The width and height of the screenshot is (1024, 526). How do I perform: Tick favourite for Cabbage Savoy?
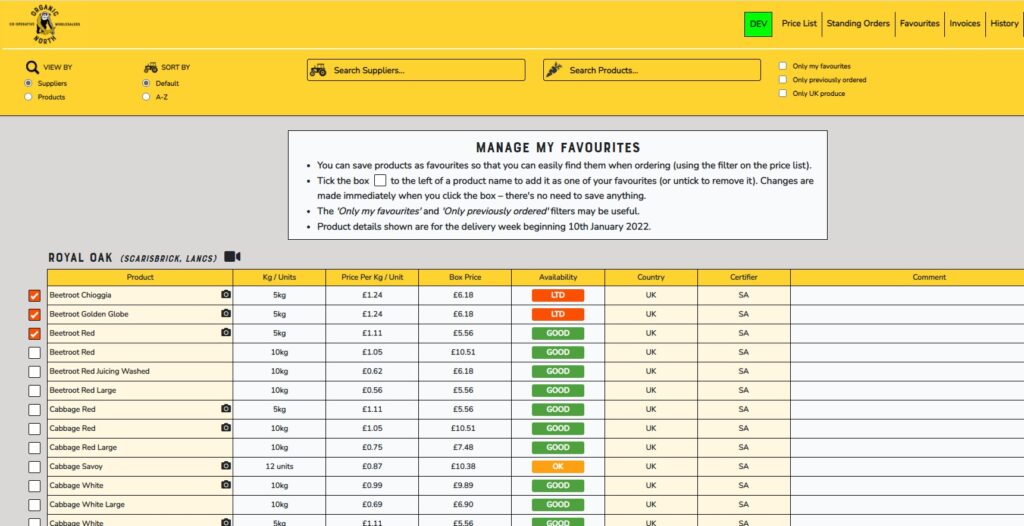point(35,467)
